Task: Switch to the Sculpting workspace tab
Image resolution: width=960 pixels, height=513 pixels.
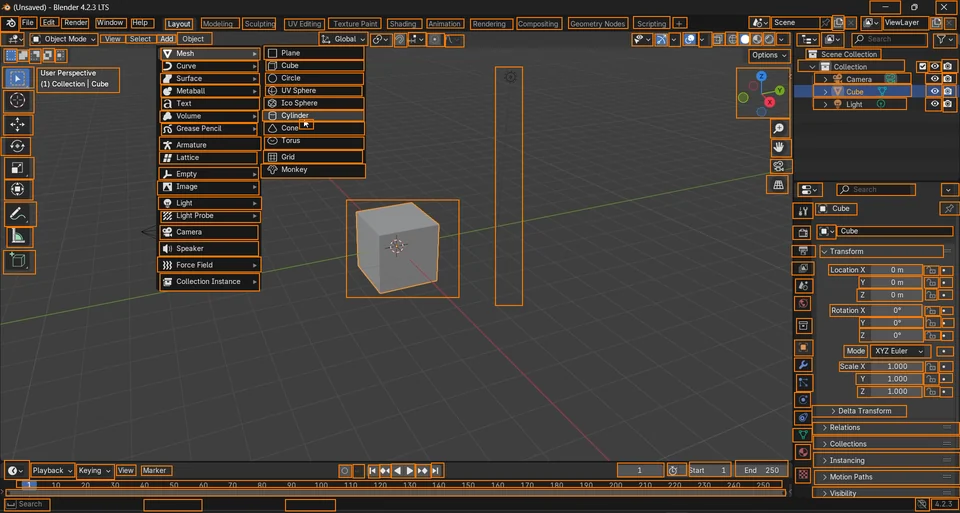Action: 260,24
